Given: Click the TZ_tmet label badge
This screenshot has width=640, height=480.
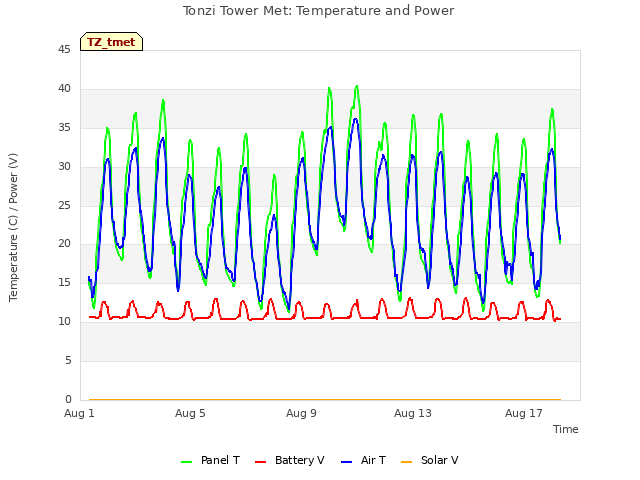Looking at the screenshot, I should pos(111,42).
